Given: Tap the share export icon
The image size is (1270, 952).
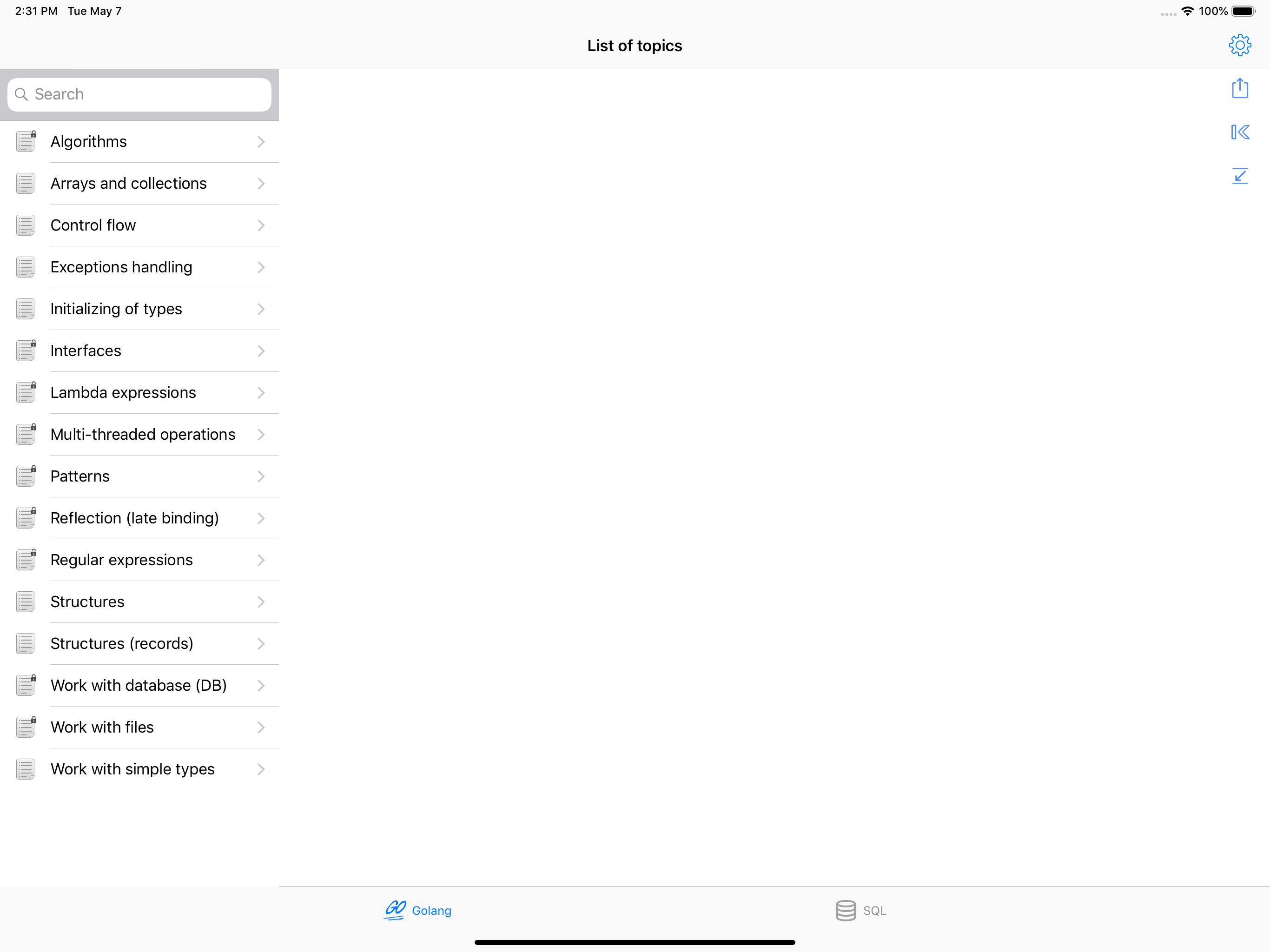Looking at the screenshot, I should pos(1240,88).
